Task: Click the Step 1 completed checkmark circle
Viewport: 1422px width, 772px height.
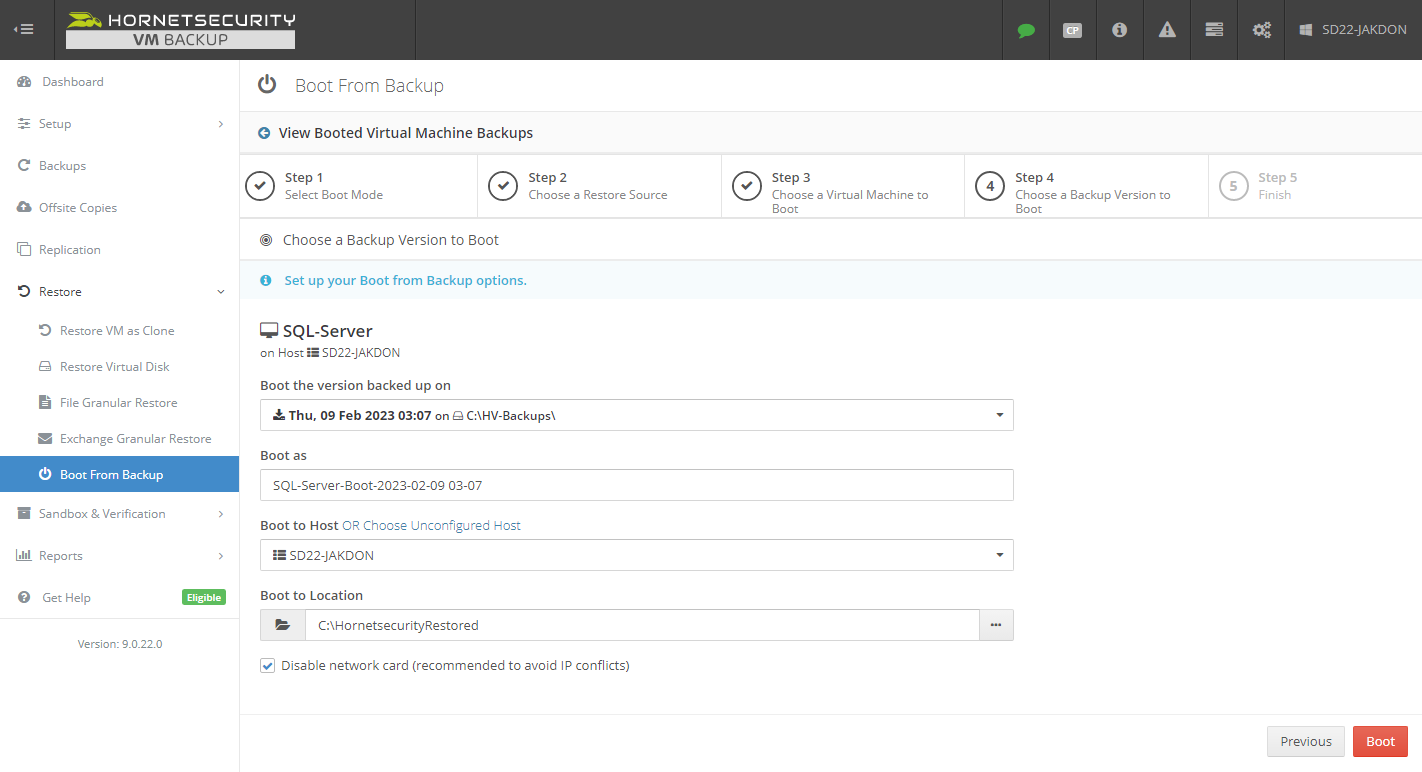Action: click(x=259, y=185)
